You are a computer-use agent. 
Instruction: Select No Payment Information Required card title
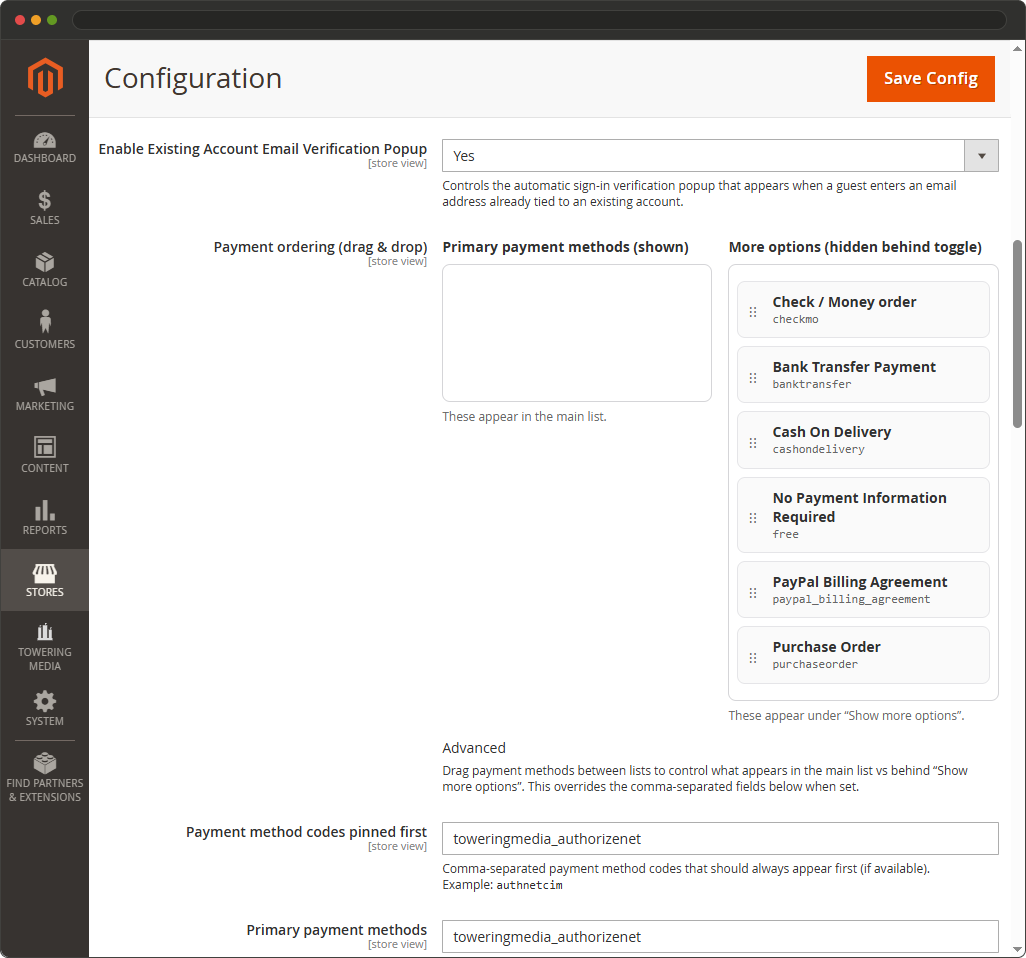click(x=859, y=507)
